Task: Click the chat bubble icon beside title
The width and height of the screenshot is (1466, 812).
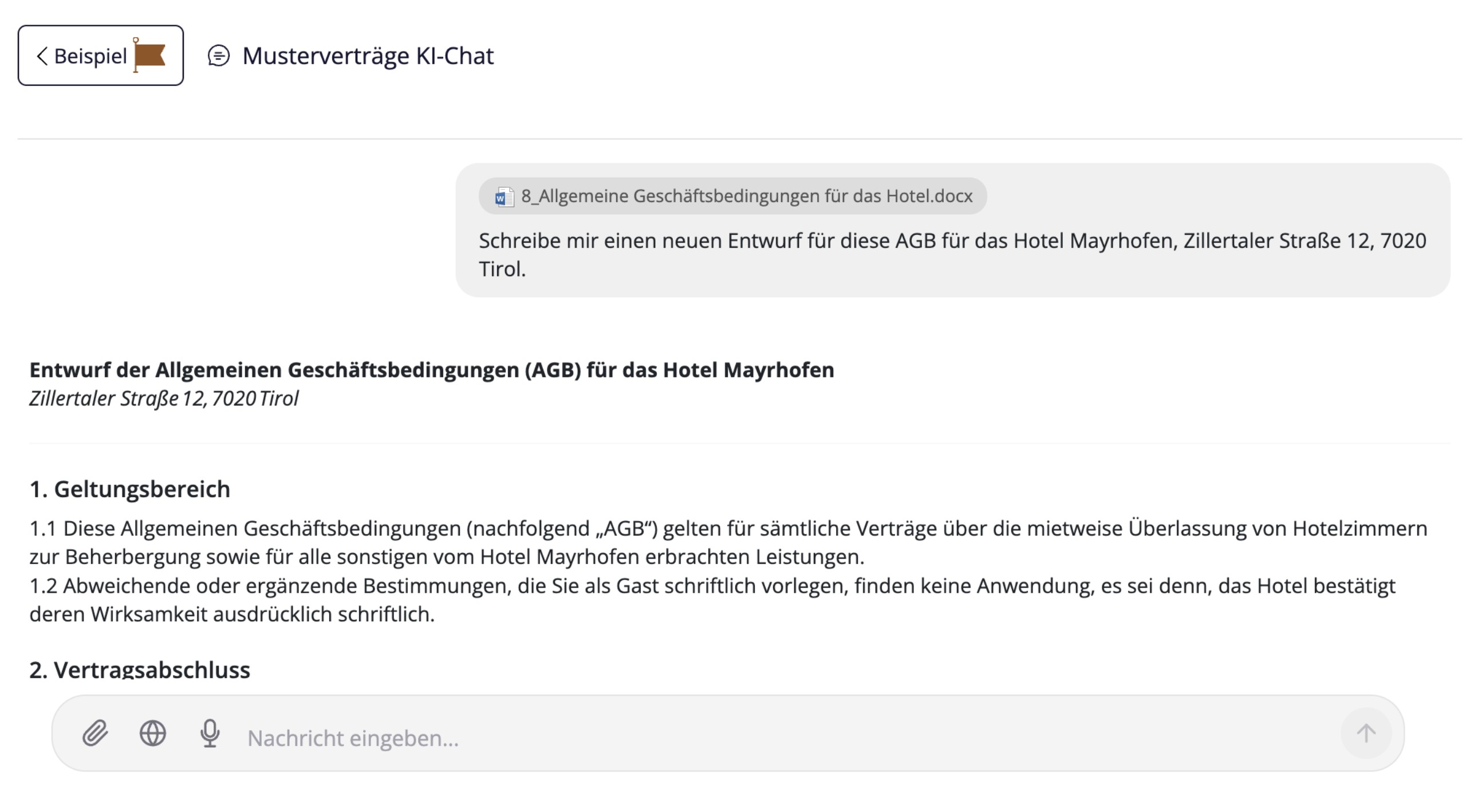Action: (218, 56)
